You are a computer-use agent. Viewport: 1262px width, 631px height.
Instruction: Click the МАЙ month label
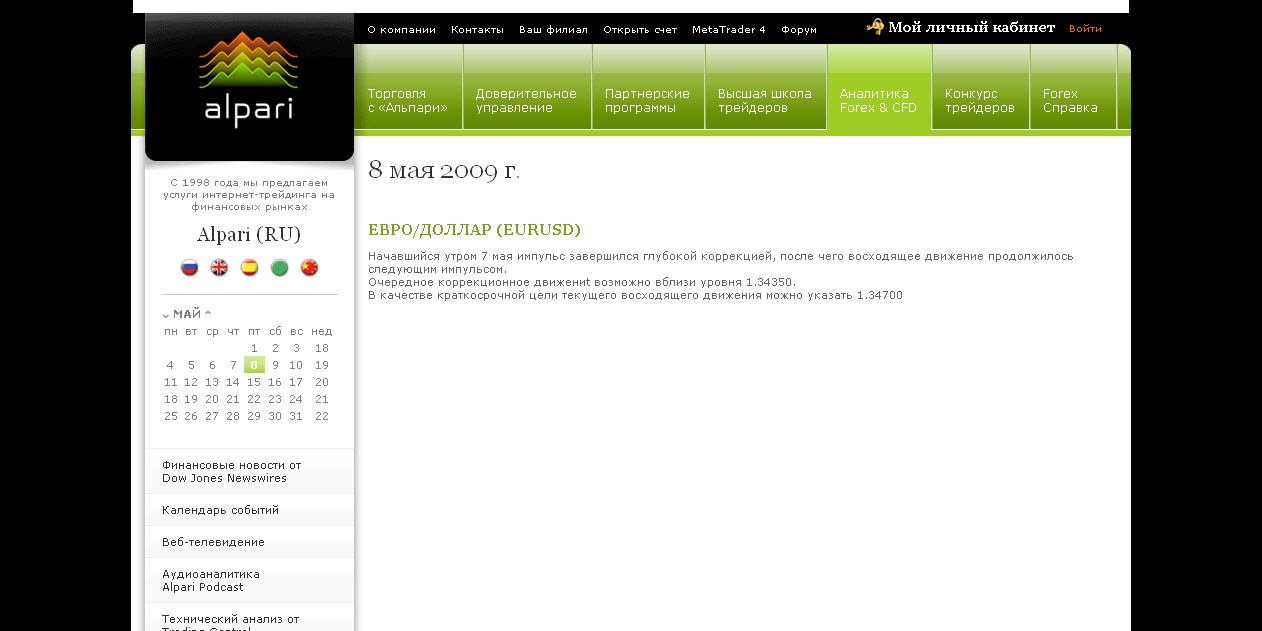[187, 314]
